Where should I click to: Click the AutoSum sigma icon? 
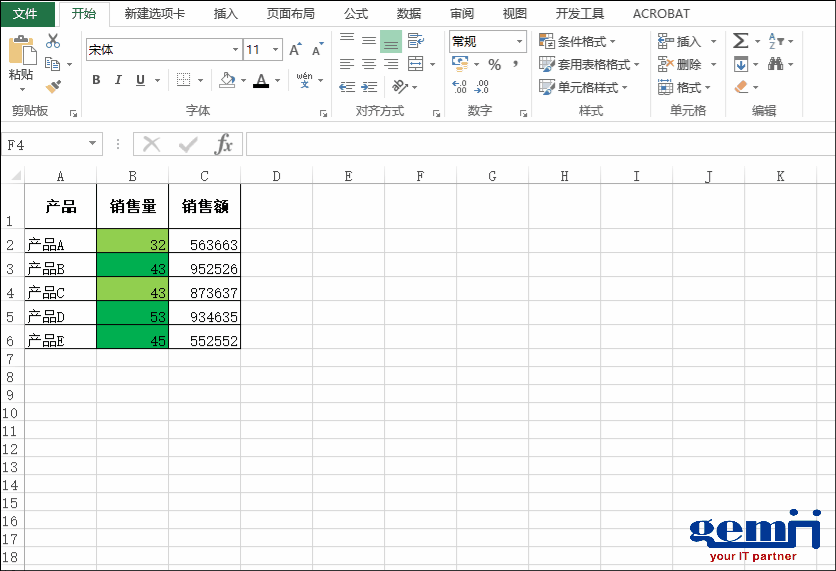click(740, 41)
